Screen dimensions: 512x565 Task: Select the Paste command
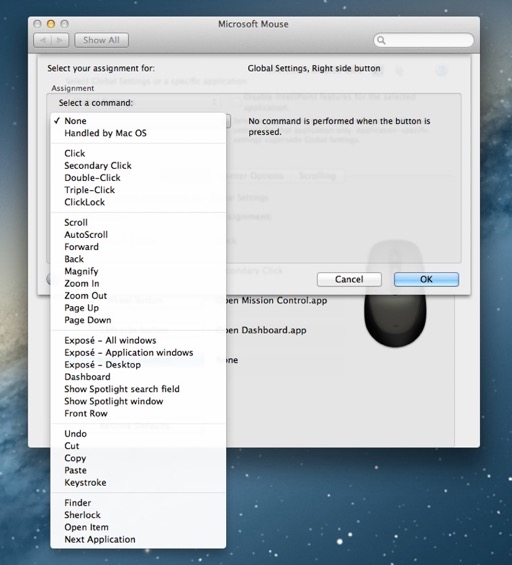138,471
